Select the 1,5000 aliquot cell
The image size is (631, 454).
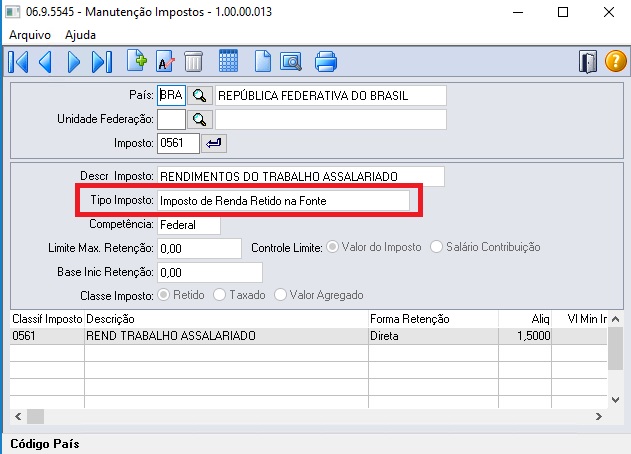coord(525,336)
